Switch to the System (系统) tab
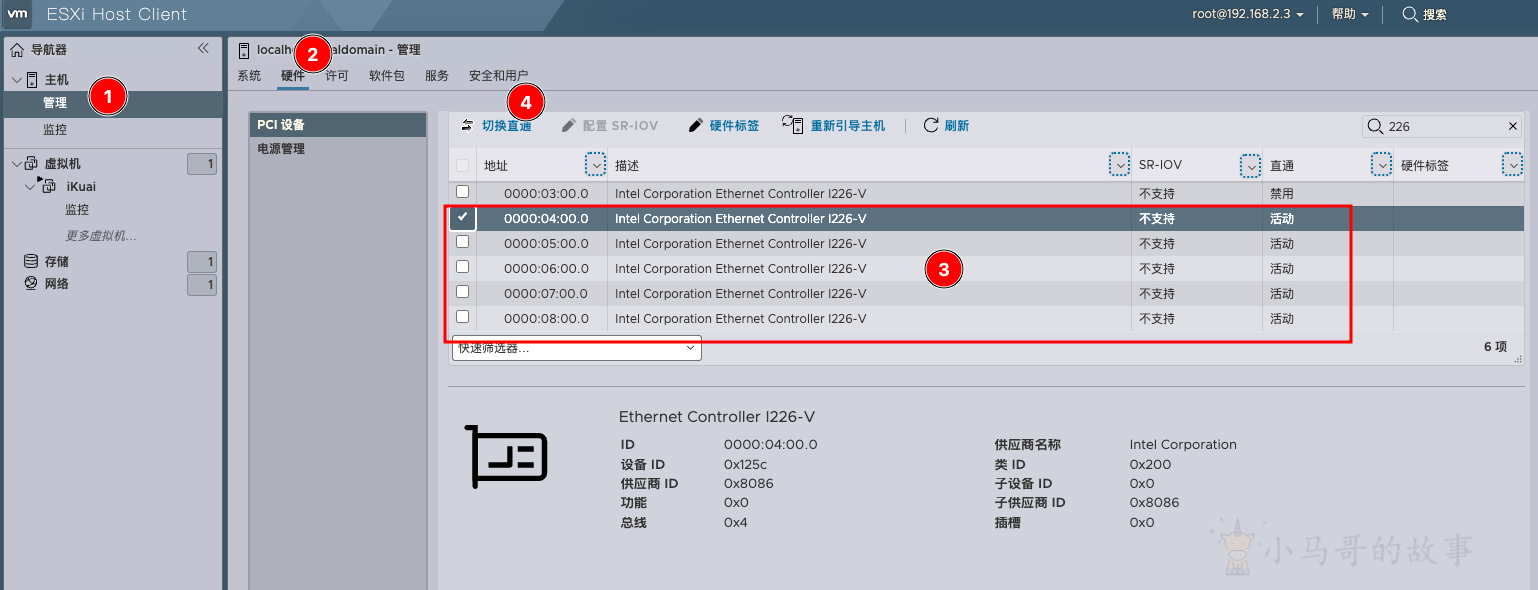Screen dimensions: 1538x590 (x=249, y=76)
